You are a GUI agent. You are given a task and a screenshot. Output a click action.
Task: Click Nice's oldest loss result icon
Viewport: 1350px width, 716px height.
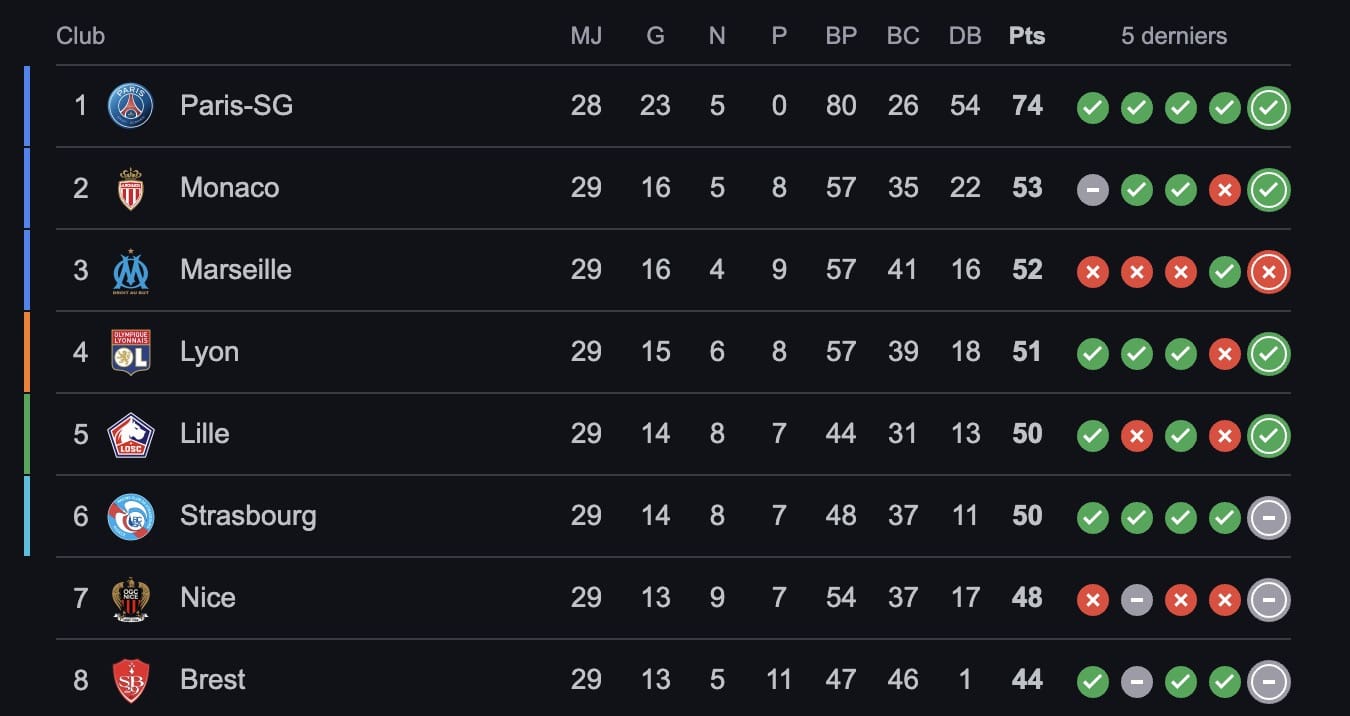(1093, 600)
